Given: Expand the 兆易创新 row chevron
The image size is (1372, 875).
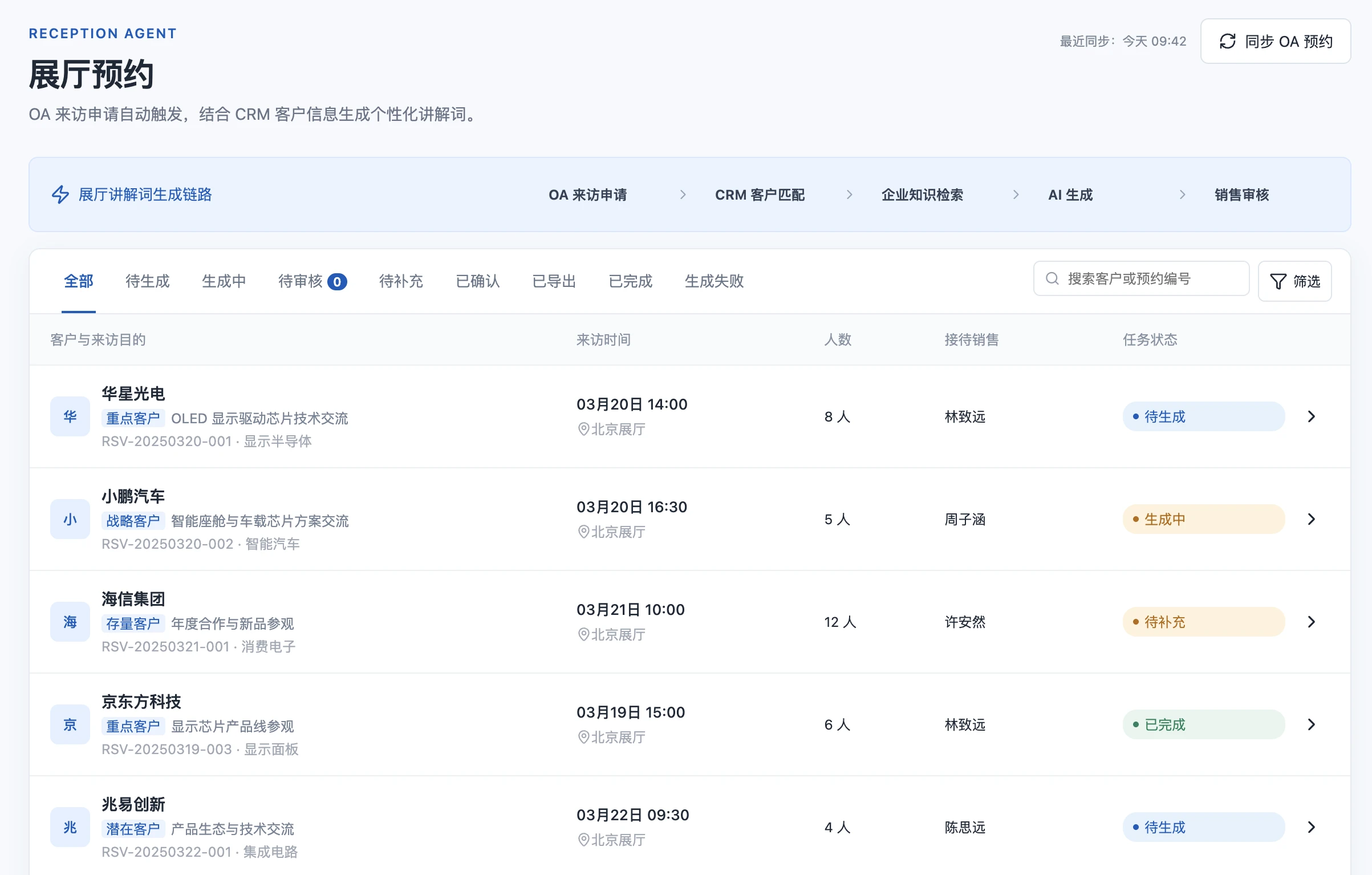Looking at the screenshot, I should pyautogui.click(x=1312, y=827).
